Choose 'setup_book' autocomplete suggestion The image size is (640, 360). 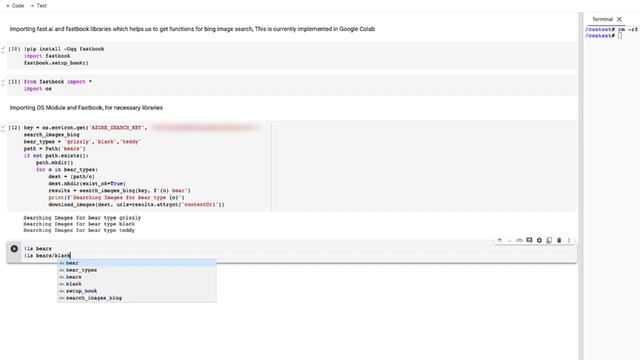pyautogui.click(x=137, y=291)
